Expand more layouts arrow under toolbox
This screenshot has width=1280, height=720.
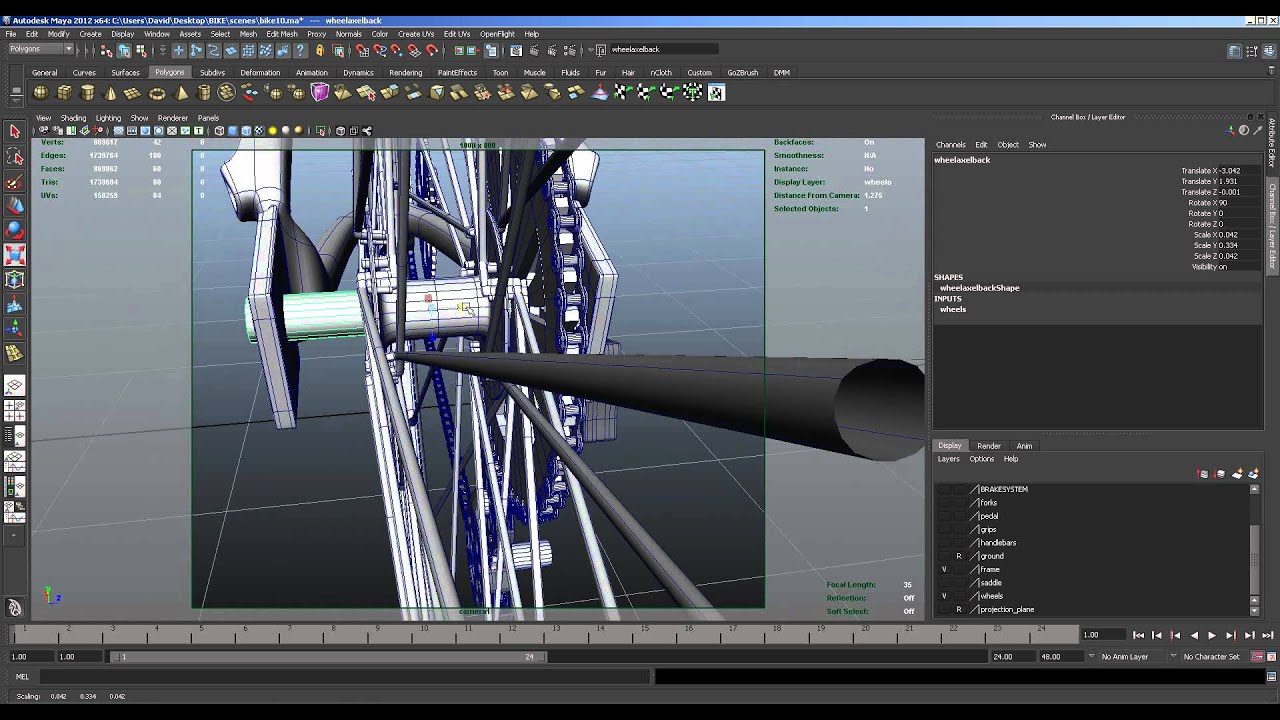[x=14, y=536]
